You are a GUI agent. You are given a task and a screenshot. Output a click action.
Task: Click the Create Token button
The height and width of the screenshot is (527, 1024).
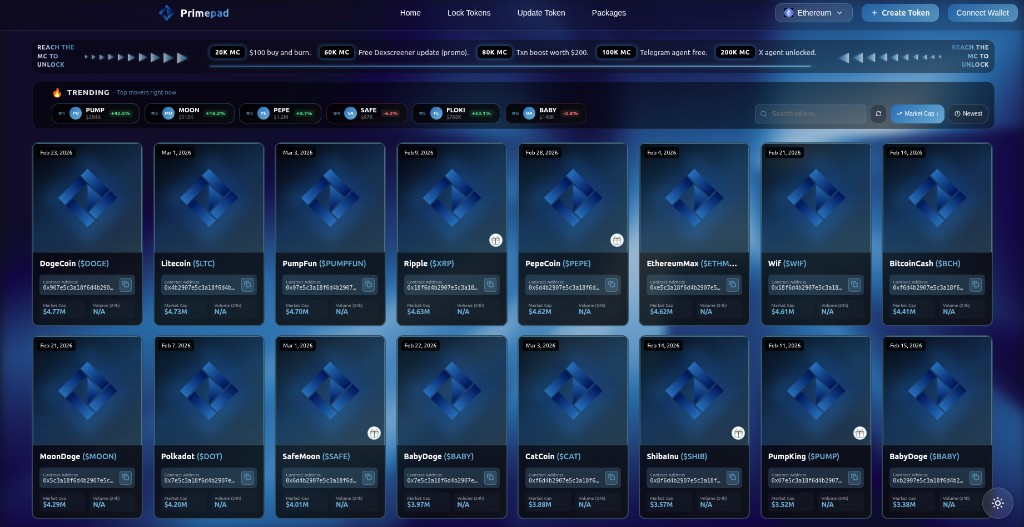point(900,13)
